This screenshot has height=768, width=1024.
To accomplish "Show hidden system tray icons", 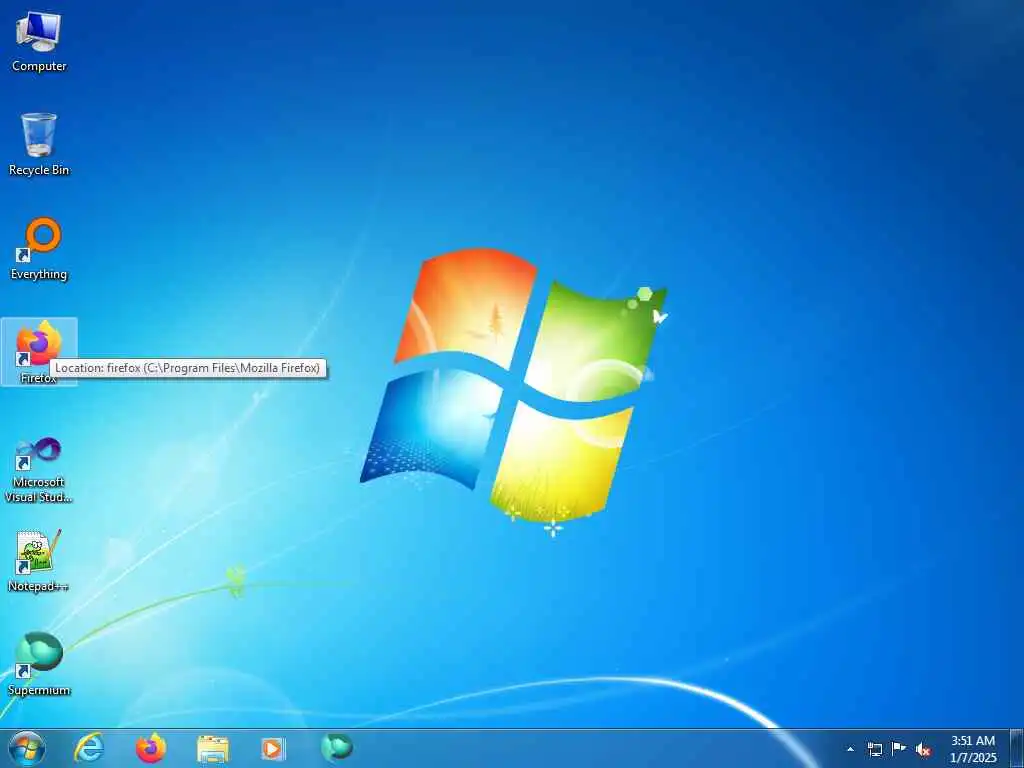I will [x=850, y=749].
